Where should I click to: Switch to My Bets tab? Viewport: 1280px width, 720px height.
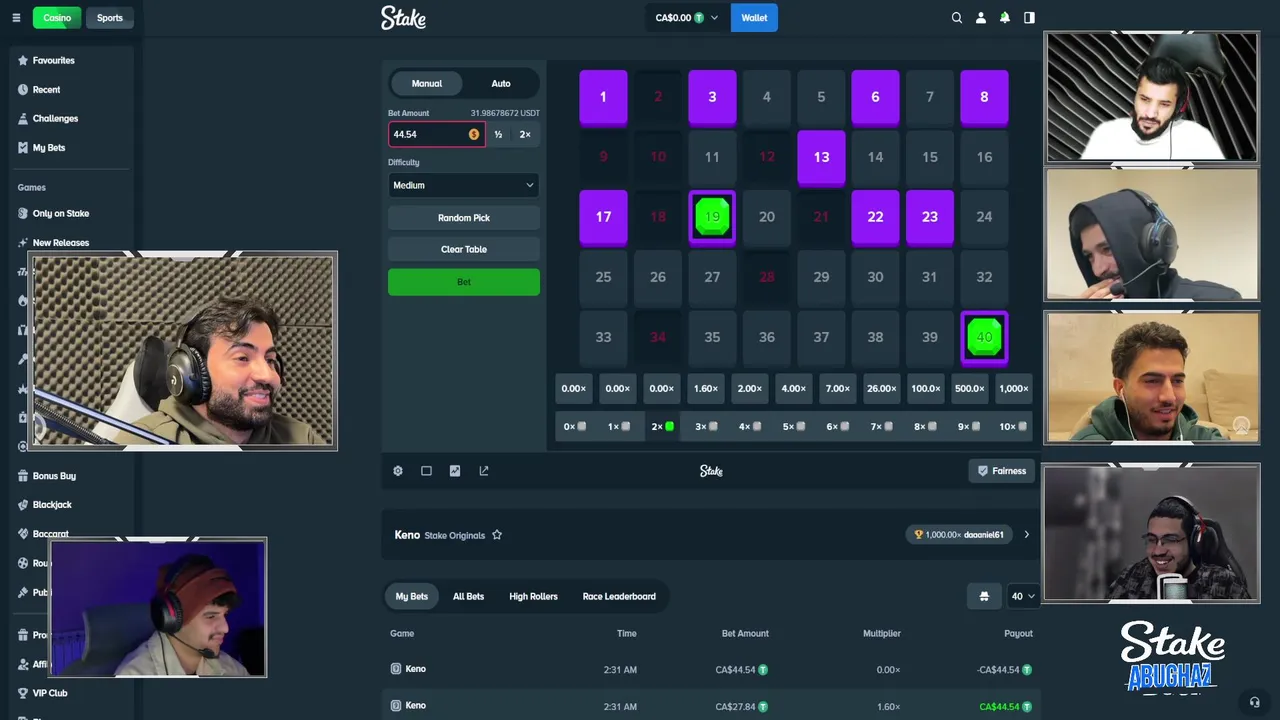coord(412,596)
